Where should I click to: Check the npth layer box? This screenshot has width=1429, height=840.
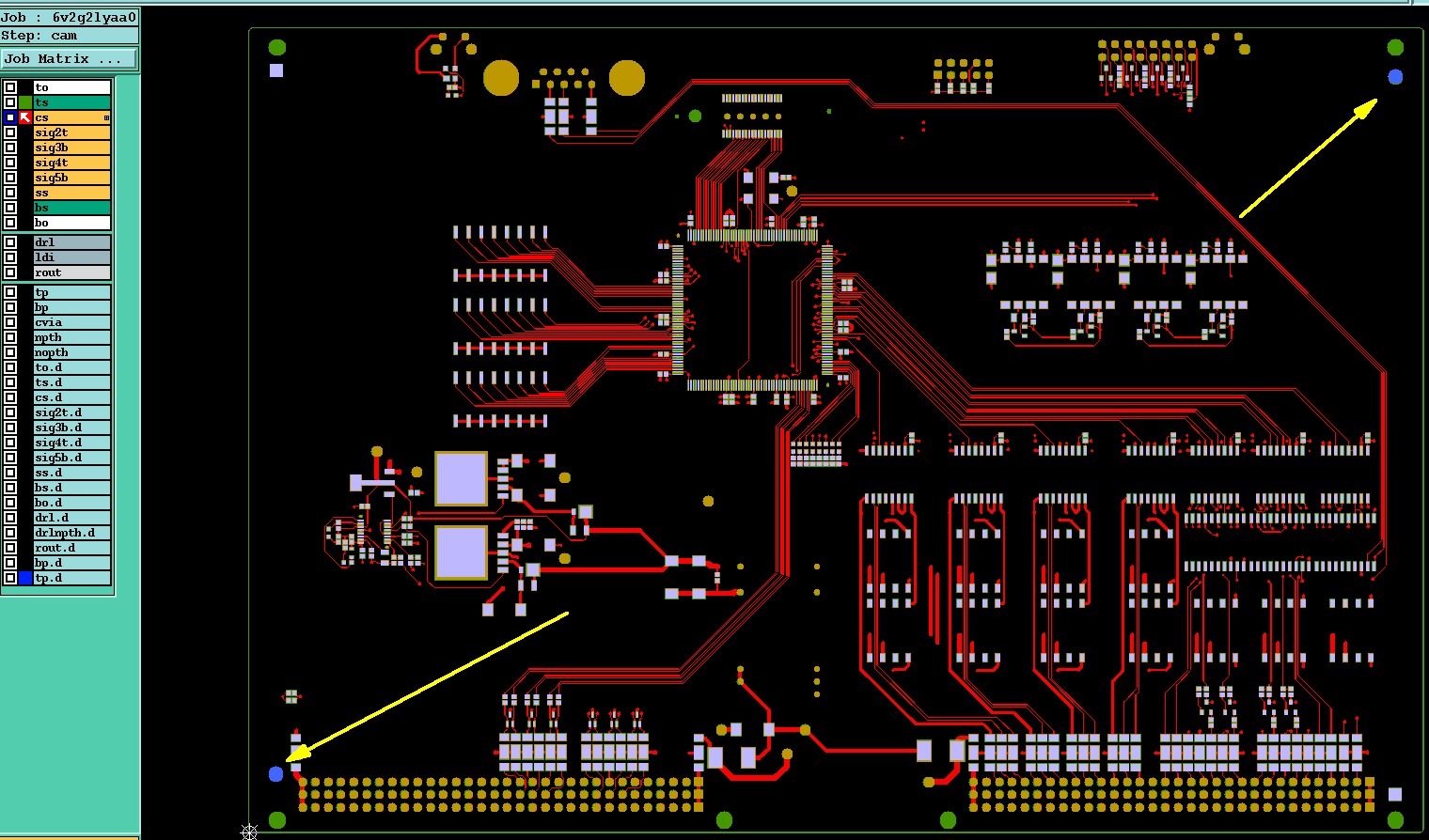10,337
